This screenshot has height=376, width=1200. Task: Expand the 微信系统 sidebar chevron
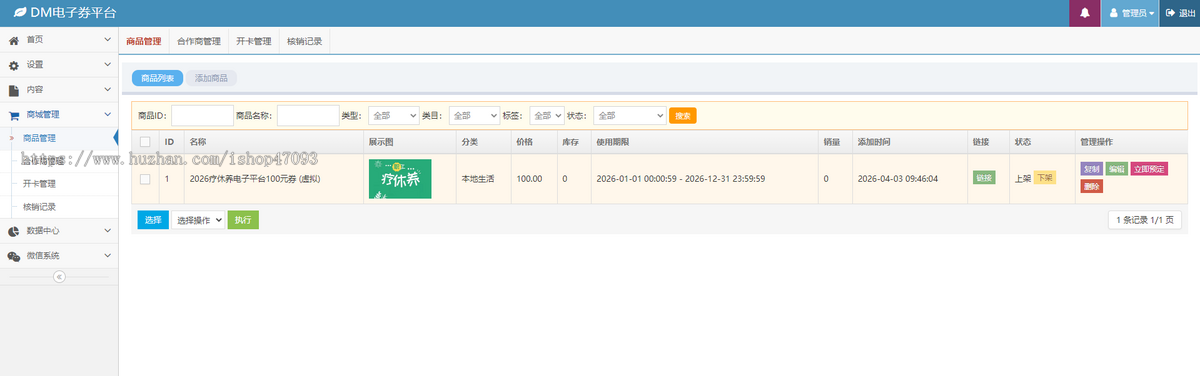click(107, 256)
